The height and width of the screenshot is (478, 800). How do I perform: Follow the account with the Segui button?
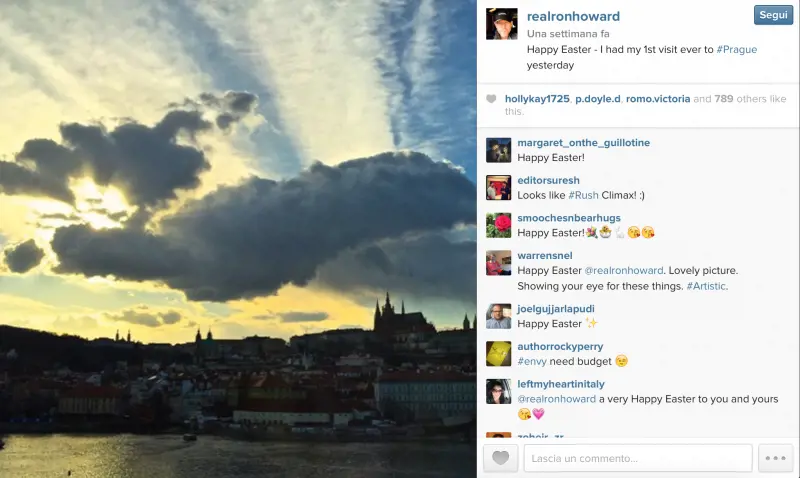[773, 15]
